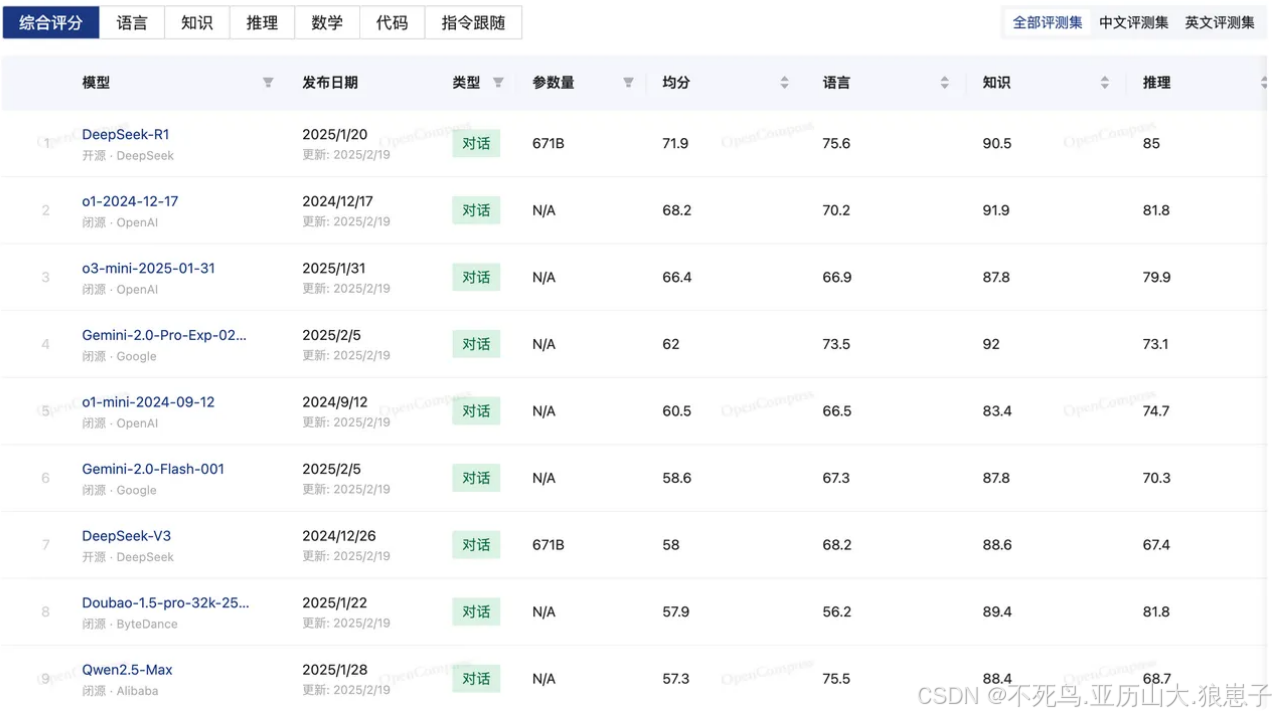
Task: Sort table by 推理 column arrows
Action: (x=1264, y=83)
